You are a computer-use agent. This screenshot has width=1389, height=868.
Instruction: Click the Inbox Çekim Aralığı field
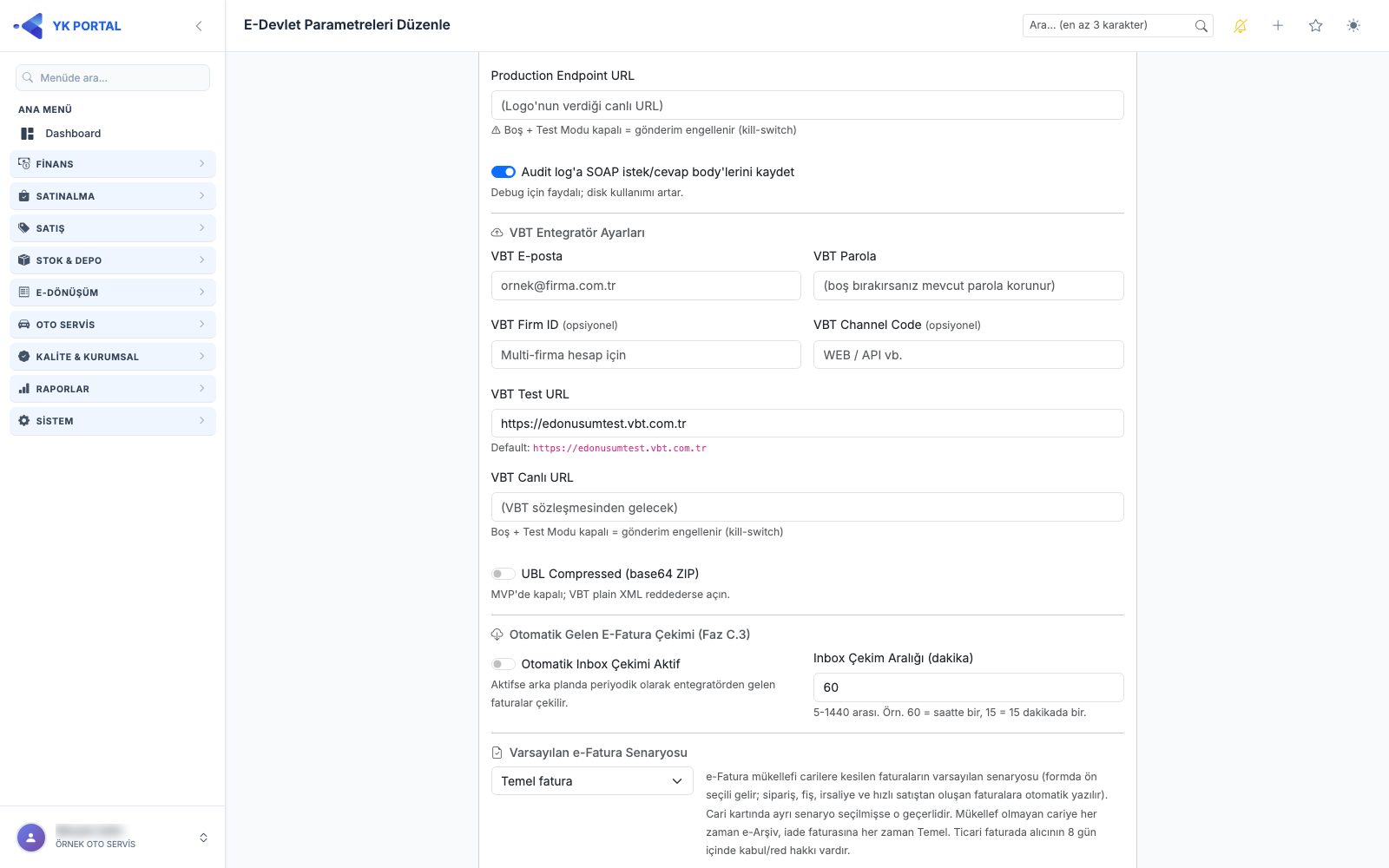point(968,687)
